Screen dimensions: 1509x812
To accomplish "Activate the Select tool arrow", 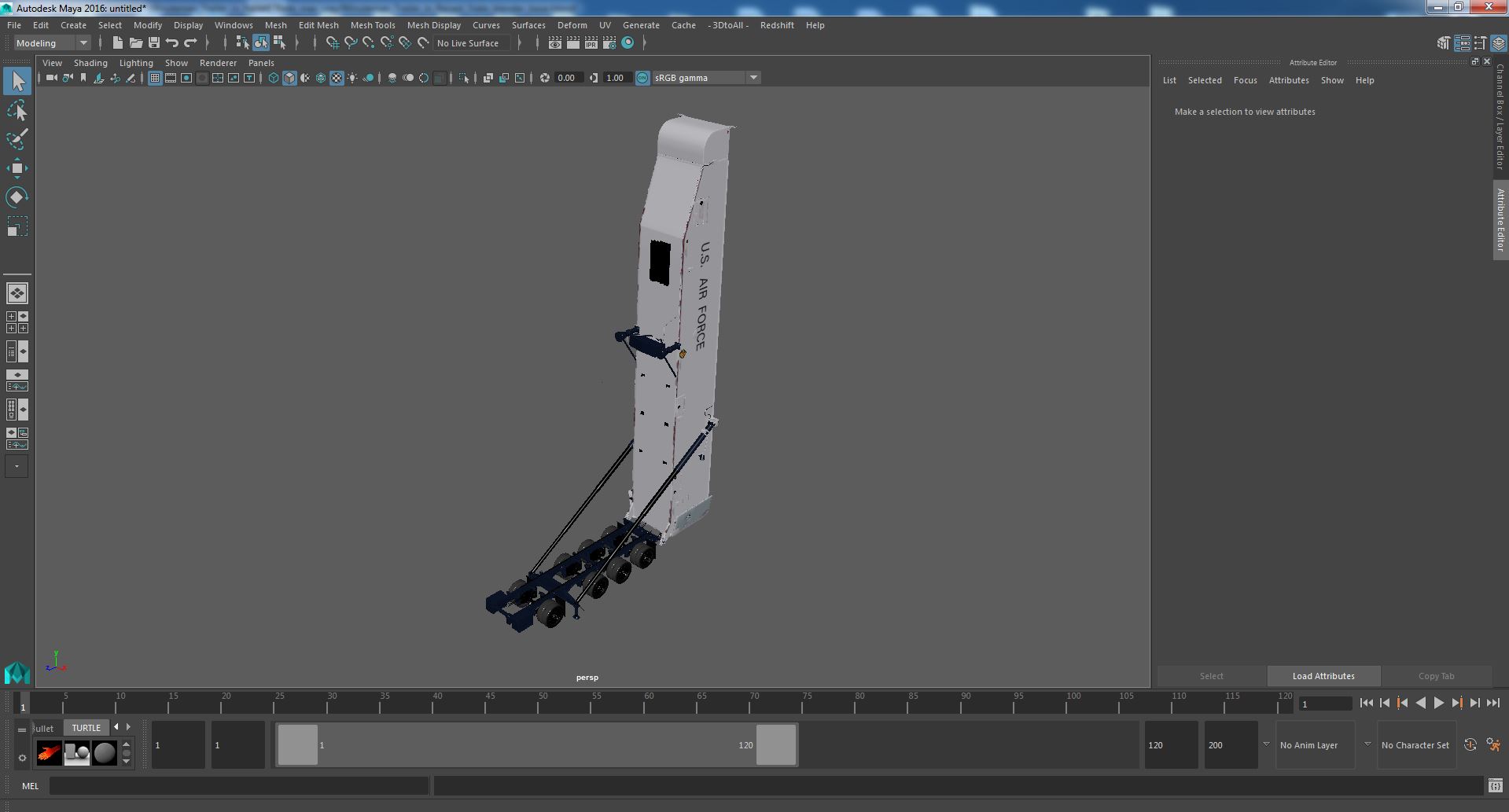I will [17, 81].
